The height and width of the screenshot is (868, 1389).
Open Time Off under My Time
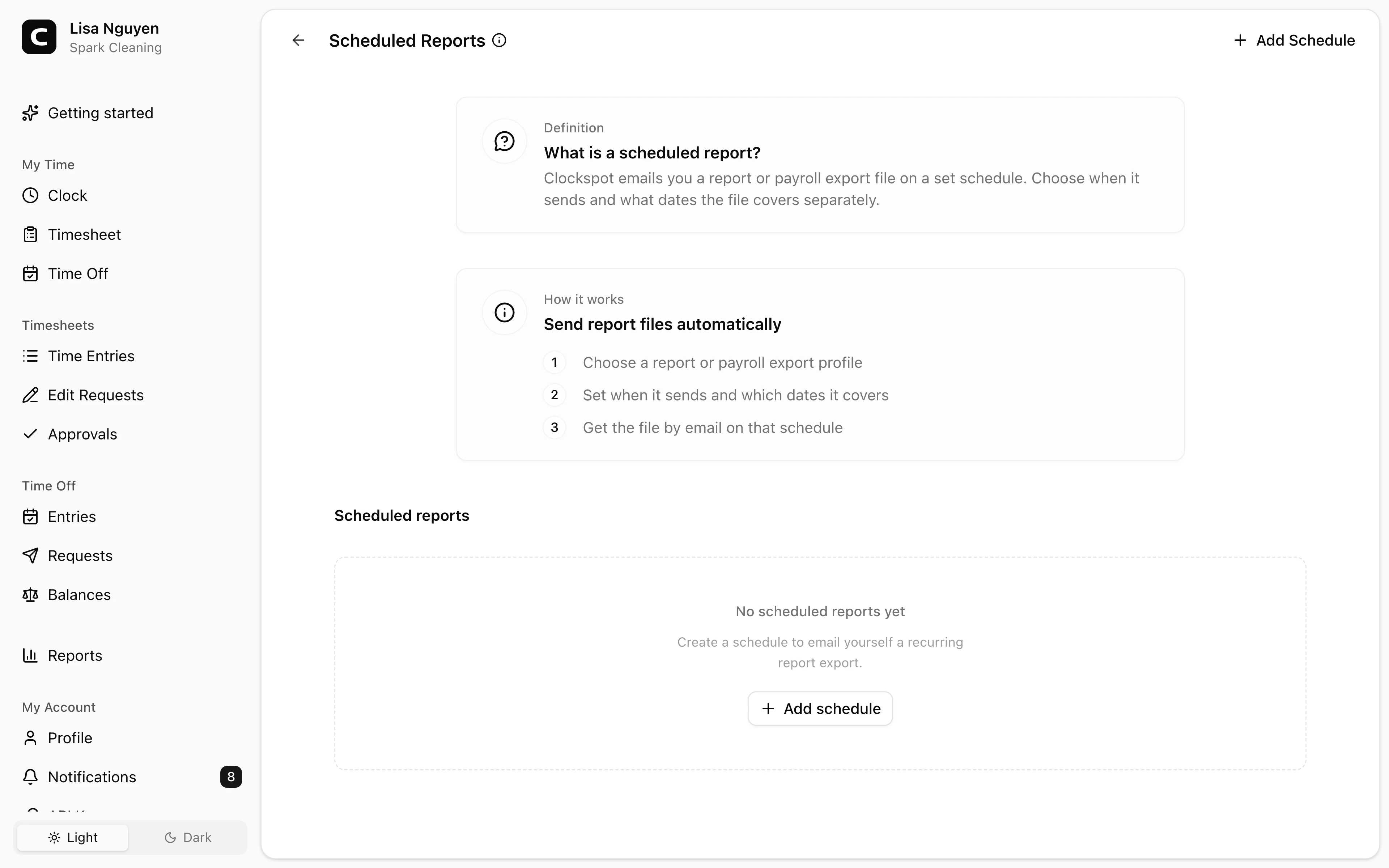(x=78, y=274)
